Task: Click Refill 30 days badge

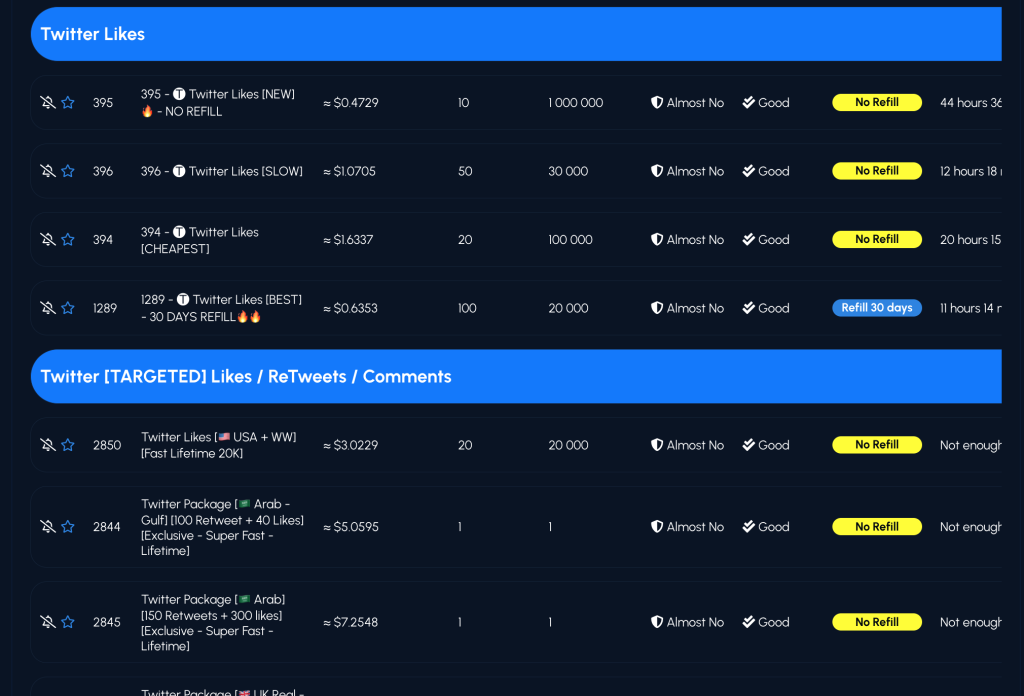Action: tap(876, 308)
